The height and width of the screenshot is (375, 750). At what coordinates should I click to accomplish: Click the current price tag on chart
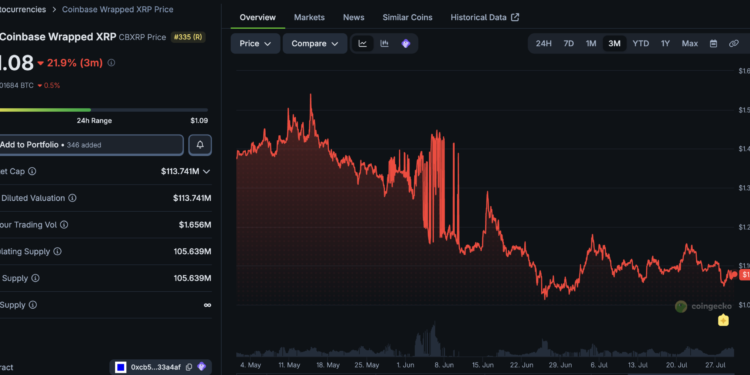pyautogui.click(x=744, y=275)
